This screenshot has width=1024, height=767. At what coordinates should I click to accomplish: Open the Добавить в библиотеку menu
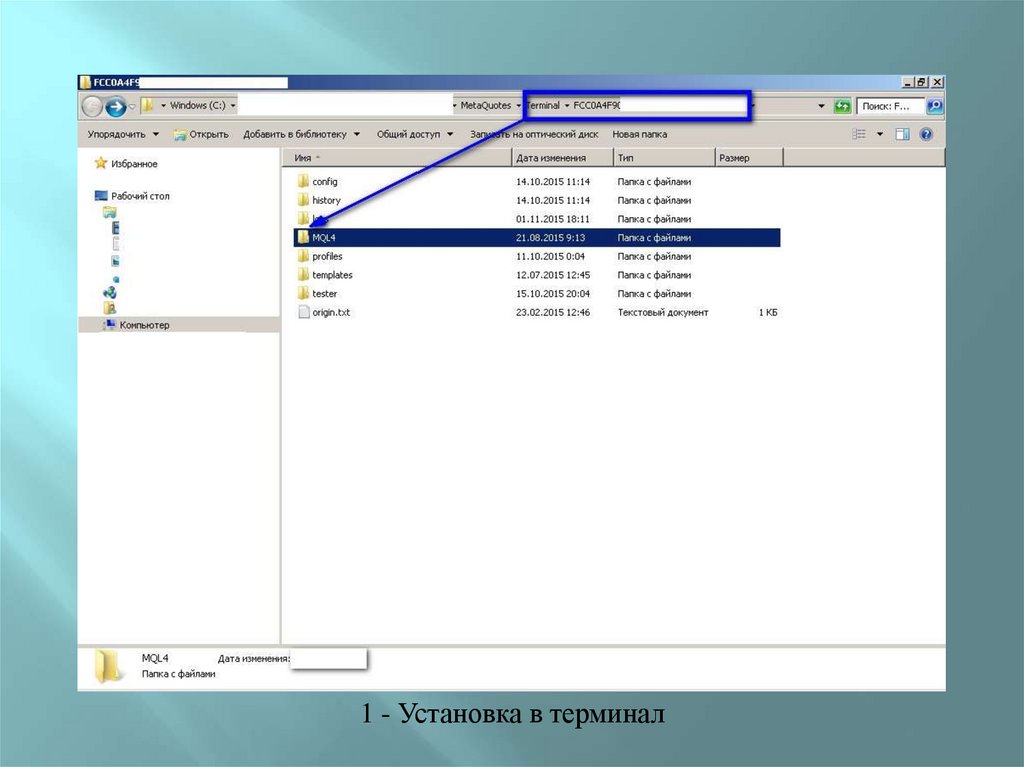click(301, 135)
